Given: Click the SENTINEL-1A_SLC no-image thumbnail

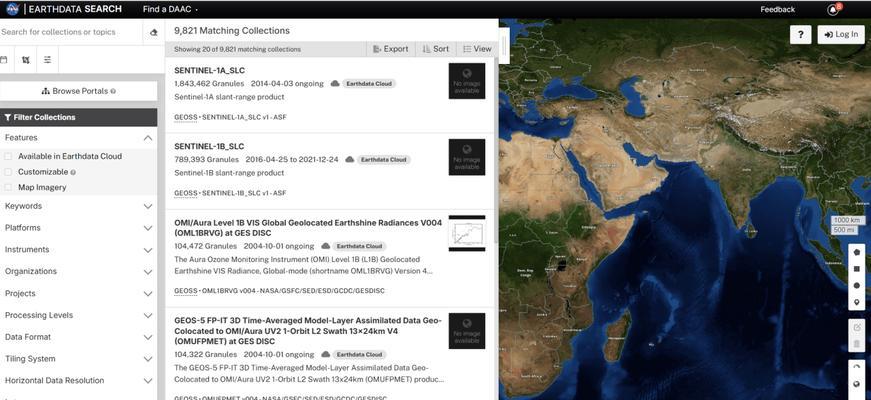Looking at the screenshot, I should [467, 81].
